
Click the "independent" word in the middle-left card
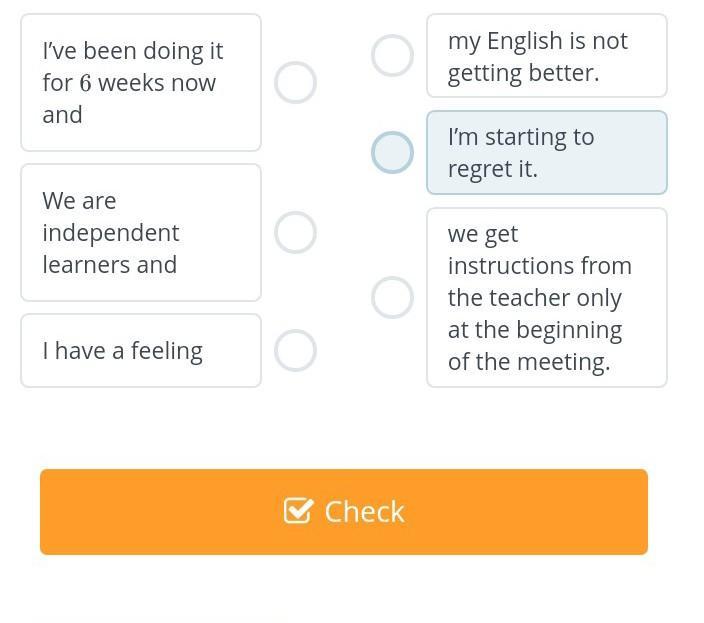tap(111, 233)
